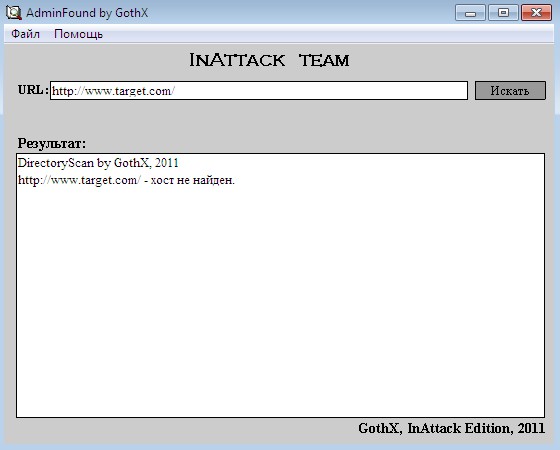Maximize the AdminFound window
560x450 pixels.
(503, 13)
